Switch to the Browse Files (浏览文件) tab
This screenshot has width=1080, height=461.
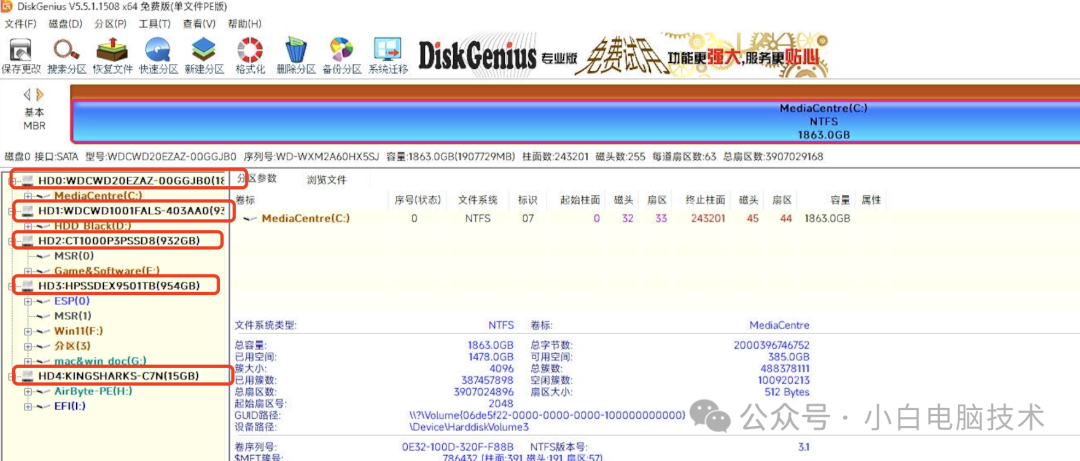pyautogui.click(x=326, y=181)
